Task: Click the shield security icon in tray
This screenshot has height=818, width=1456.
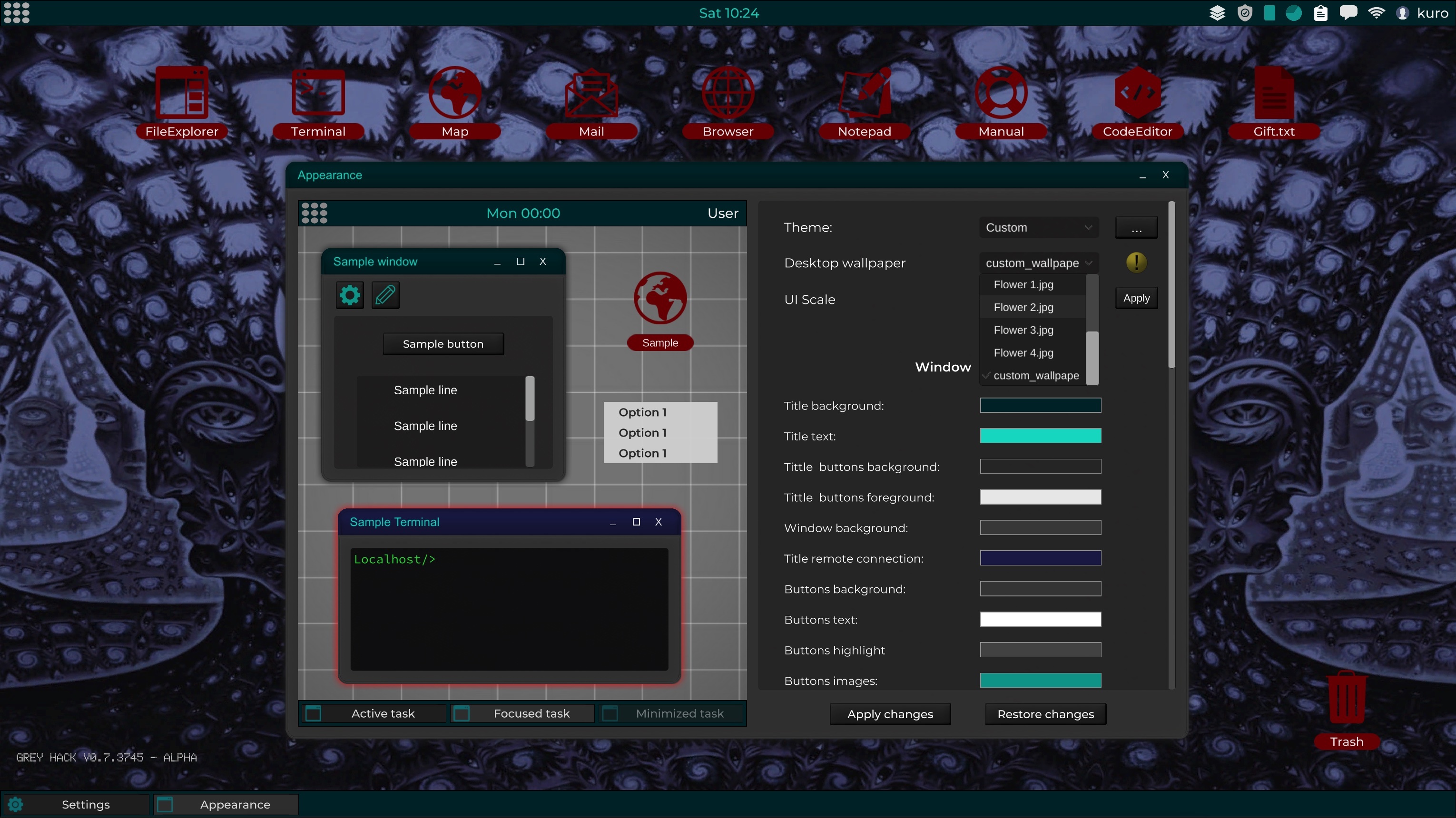Action: [1245, 12]
